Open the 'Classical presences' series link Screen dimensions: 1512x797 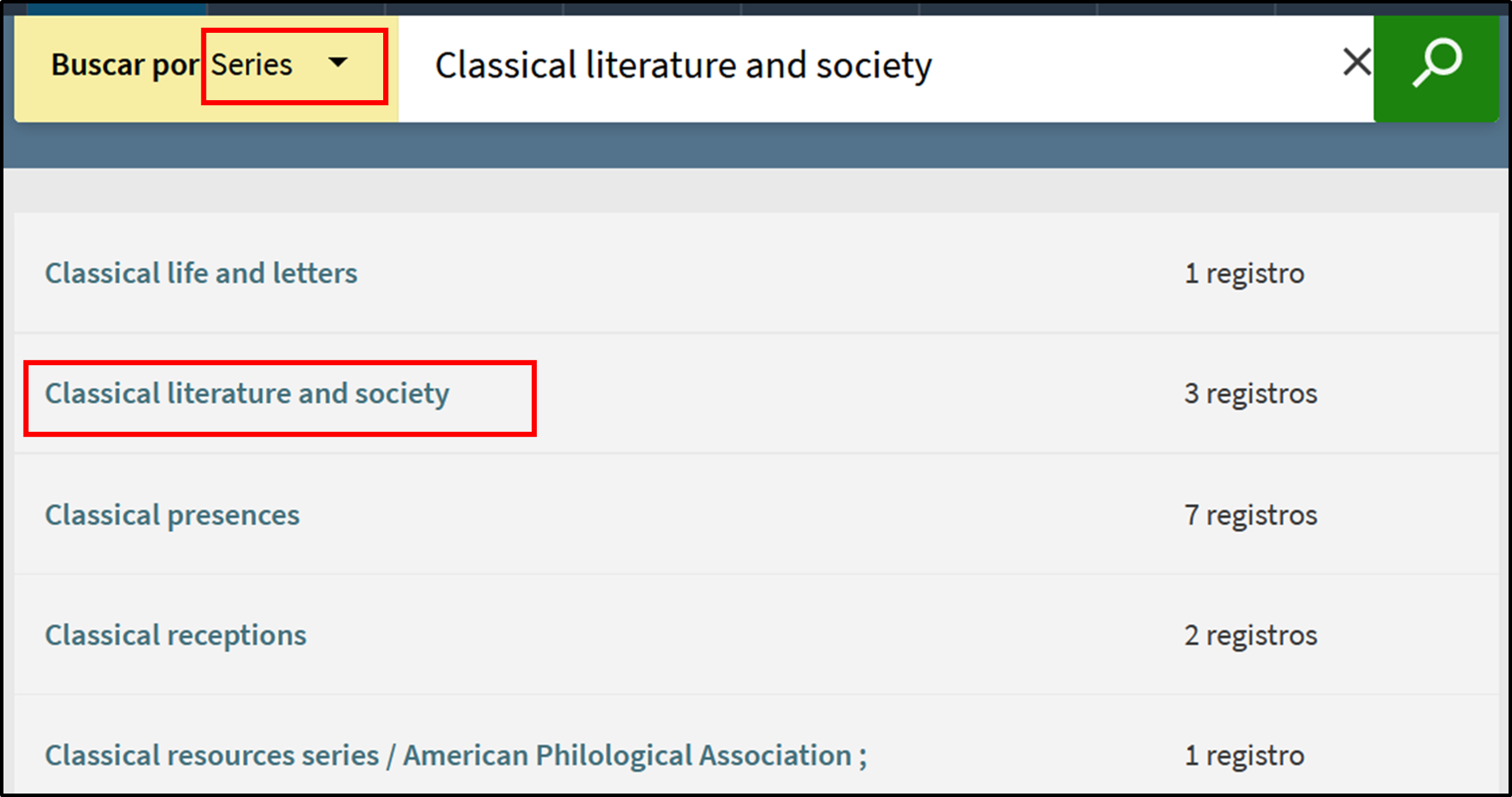coord(172,515)
